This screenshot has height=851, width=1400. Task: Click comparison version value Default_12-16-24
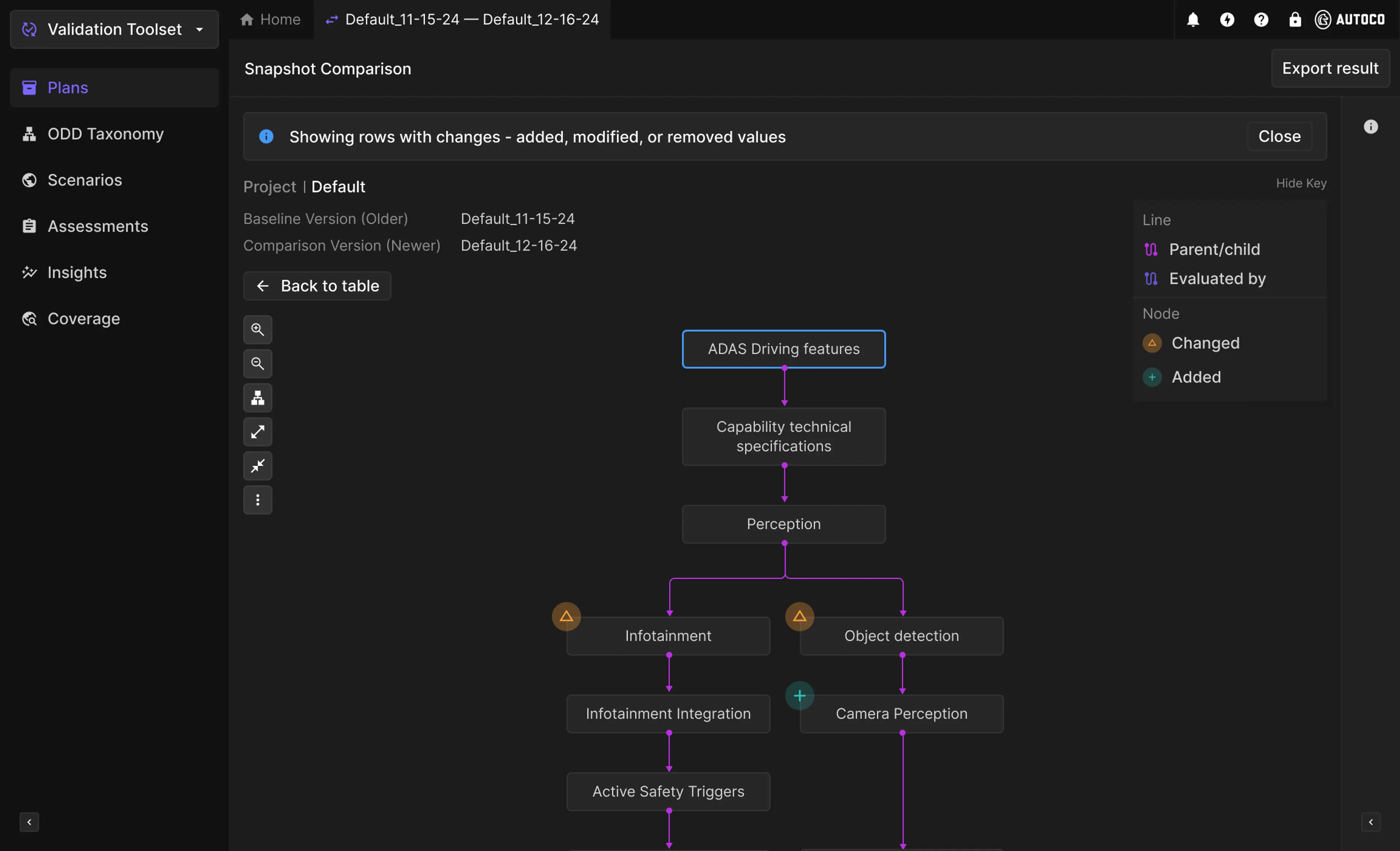(x=519, y=245)
